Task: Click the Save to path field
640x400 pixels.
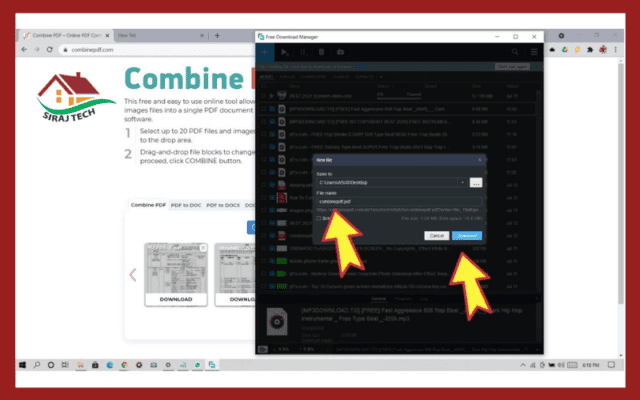Action: point(387,182)
